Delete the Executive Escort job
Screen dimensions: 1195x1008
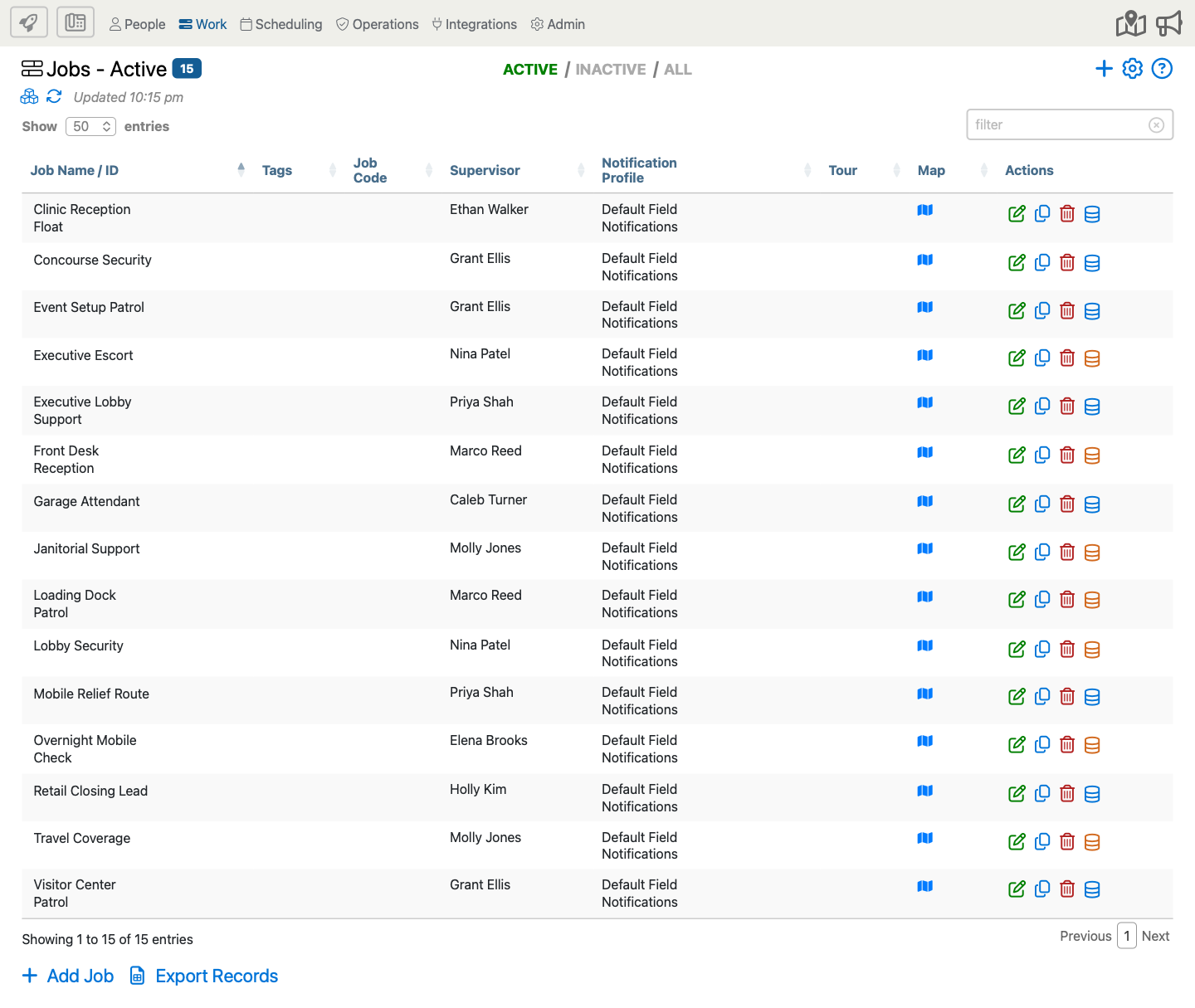coord(1067,358)
